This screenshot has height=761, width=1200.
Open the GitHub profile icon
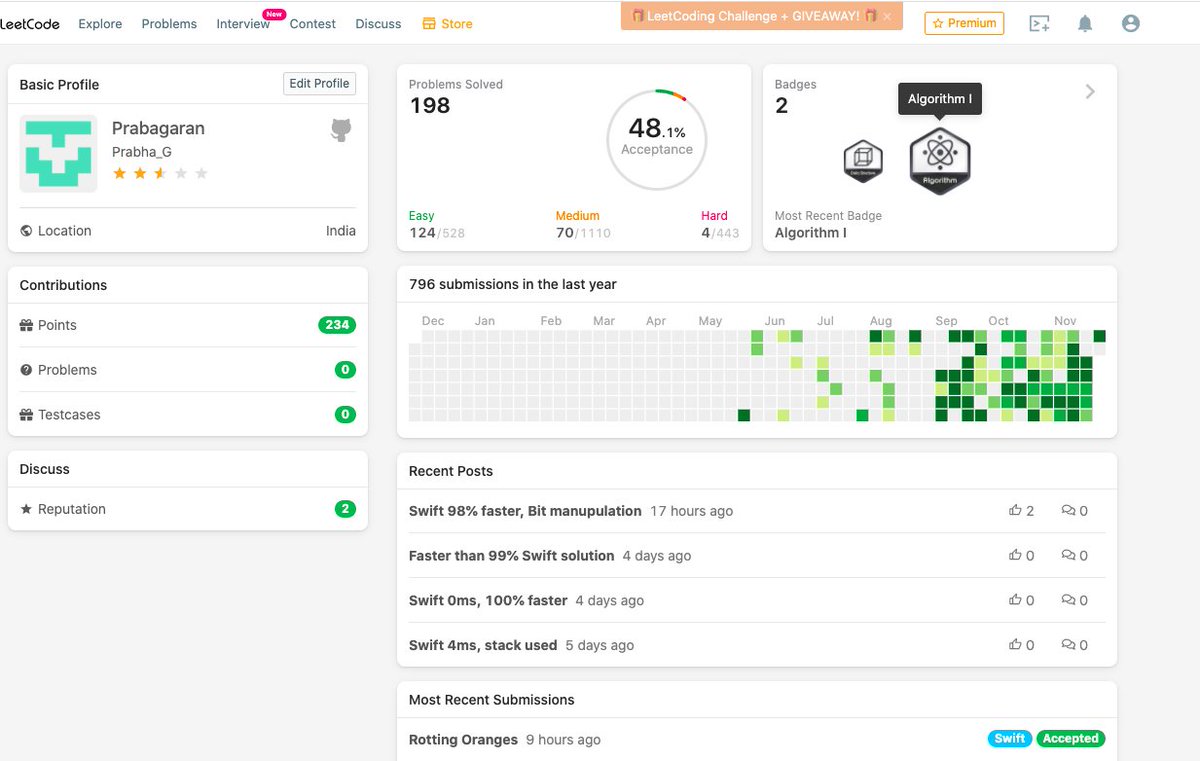pos(341,130)
